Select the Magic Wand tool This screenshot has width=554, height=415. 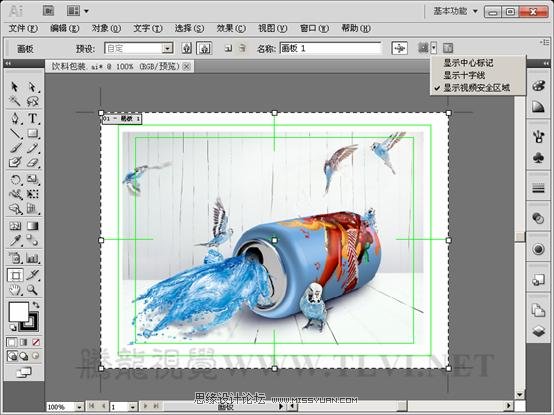pyautogui.click(x=14, y=101)
